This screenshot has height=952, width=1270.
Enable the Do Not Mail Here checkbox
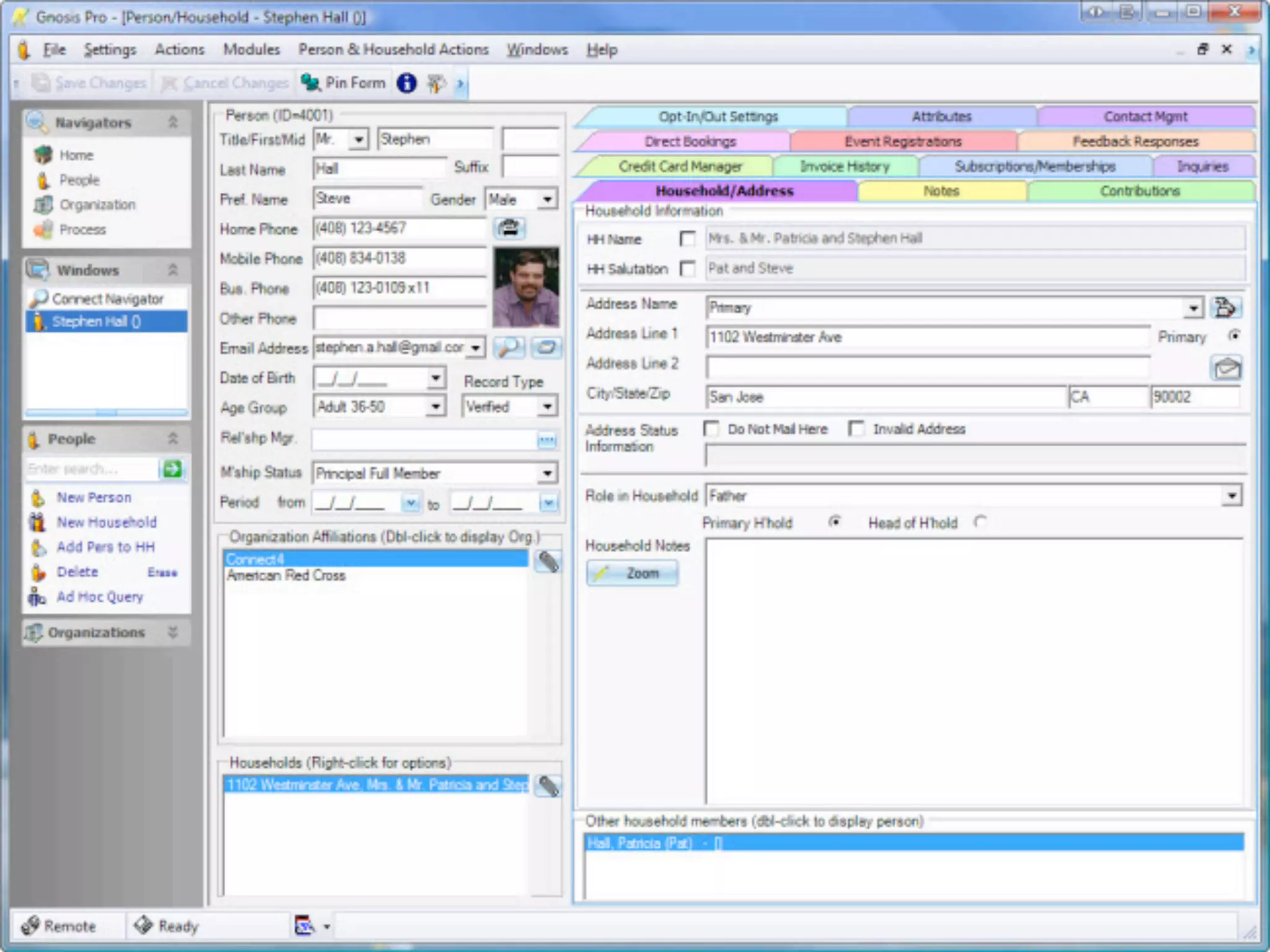(x=711, y=429)
